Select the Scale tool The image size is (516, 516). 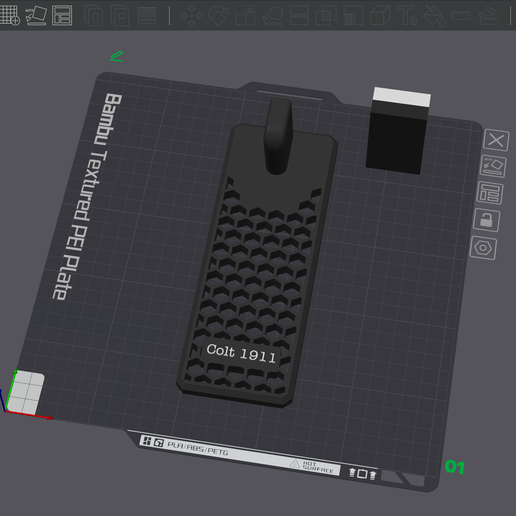pos(245,16)
